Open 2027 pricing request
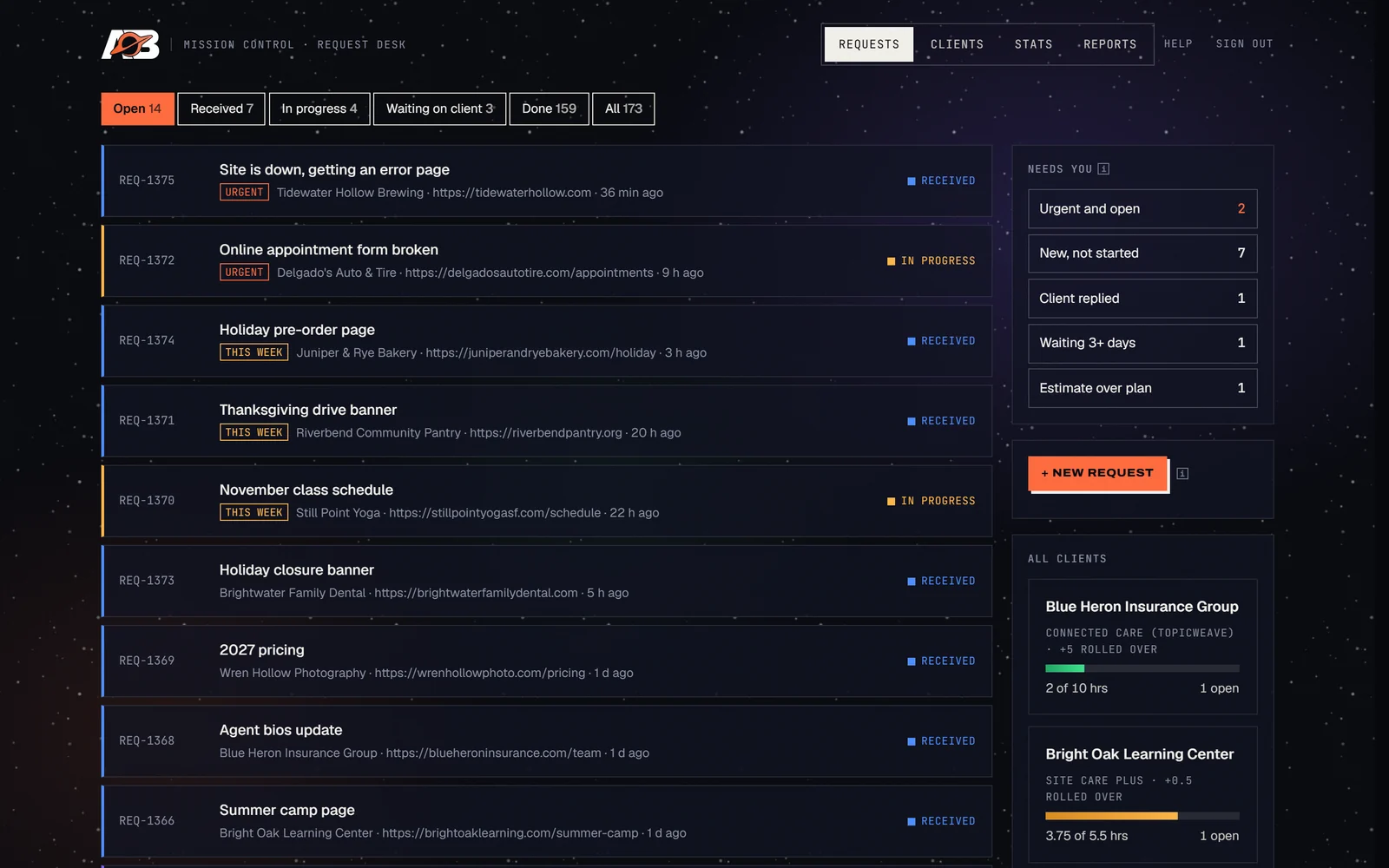1389x868 pixels. pos(547,661)
